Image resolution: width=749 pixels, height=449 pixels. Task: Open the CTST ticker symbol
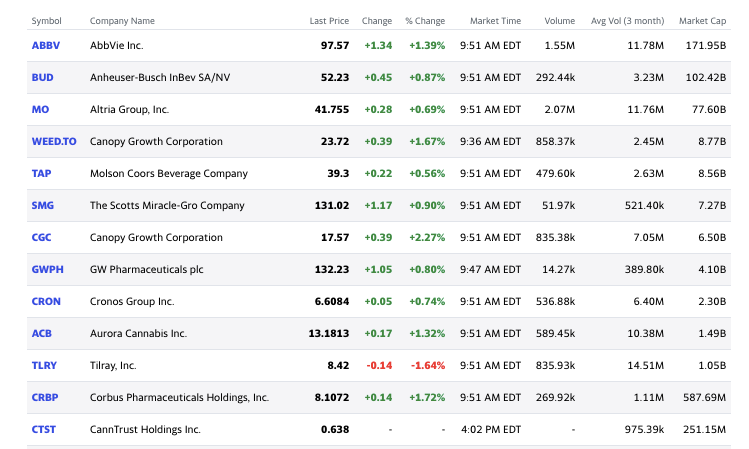[x=43, y=429]
